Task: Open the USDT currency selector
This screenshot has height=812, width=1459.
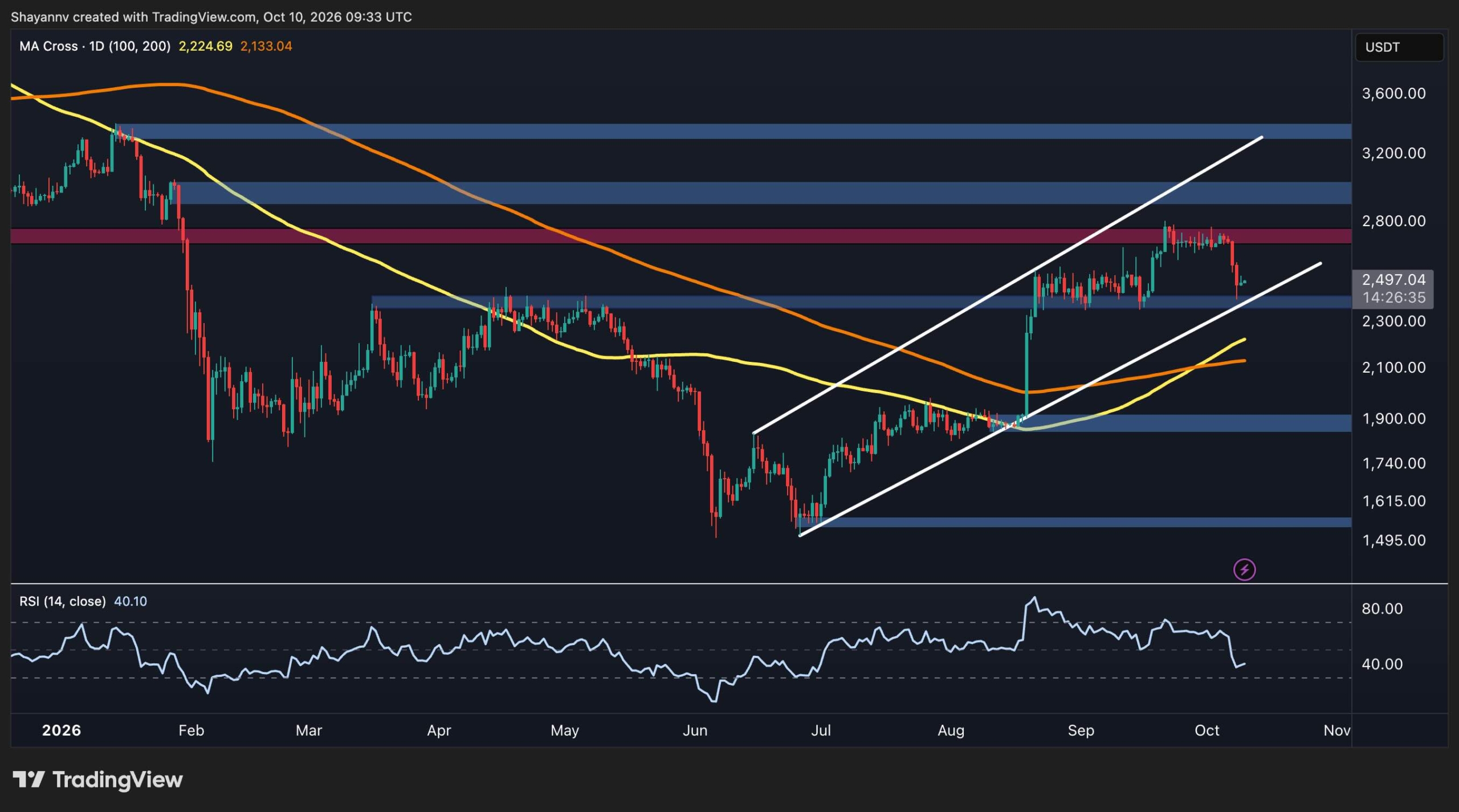Action: pyautogui.click(x=1399, y=47)
